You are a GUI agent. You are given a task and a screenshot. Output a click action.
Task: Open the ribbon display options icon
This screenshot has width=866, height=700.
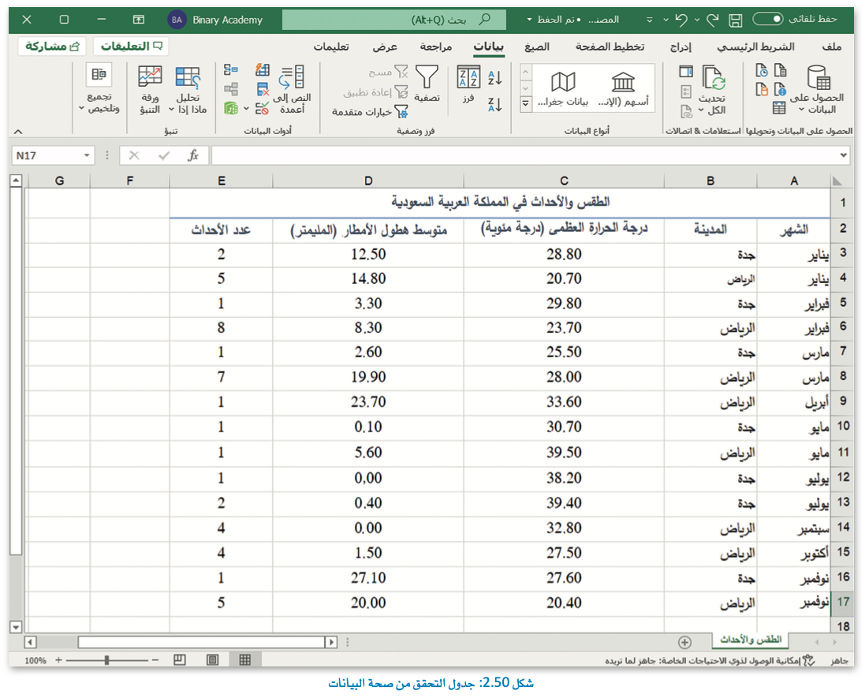click(139, 20)
